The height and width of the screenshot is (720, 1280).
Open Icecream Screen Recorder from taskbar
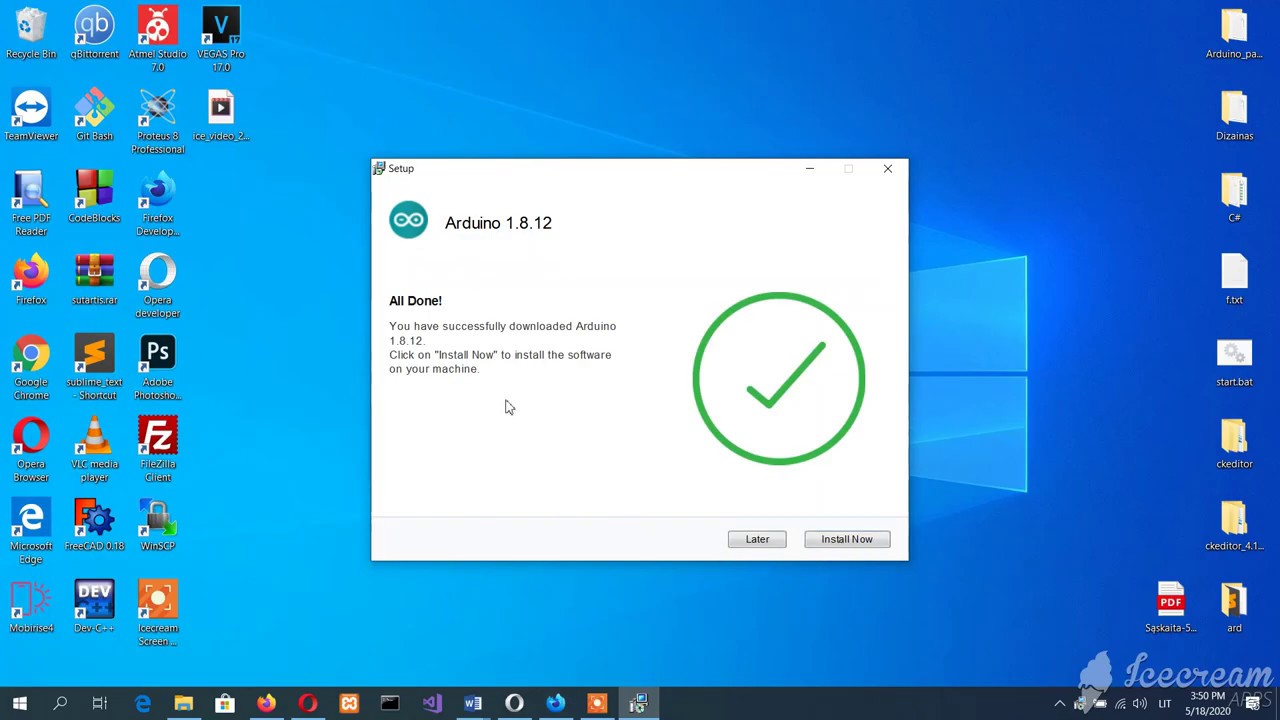[597, 704]
